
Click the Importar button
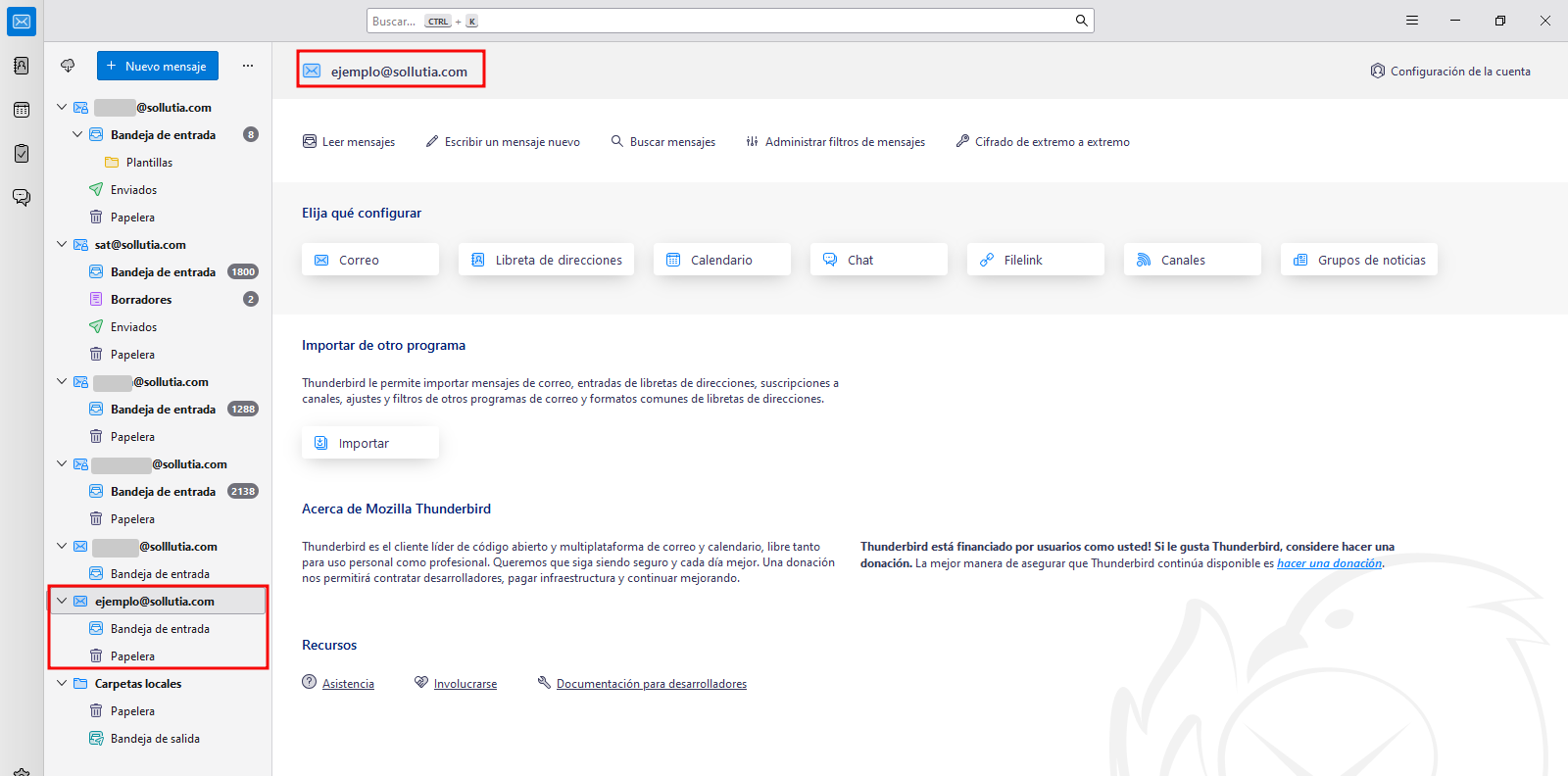point(370,443)
